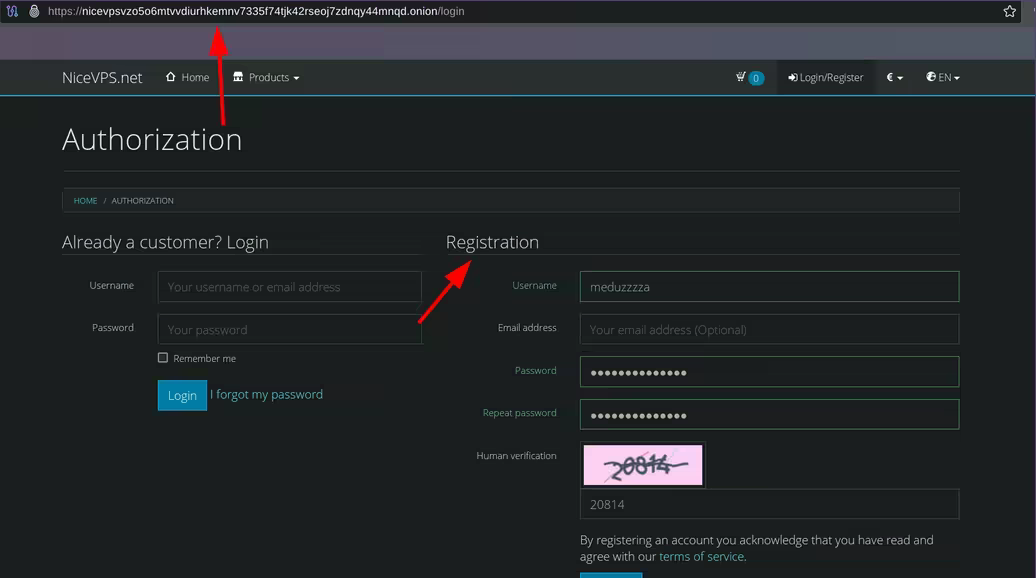This screenshot has width=1036, height=578.
Task: Click the captcha image showing 20814
Action: pyautogui.click(x=642, y=465)
